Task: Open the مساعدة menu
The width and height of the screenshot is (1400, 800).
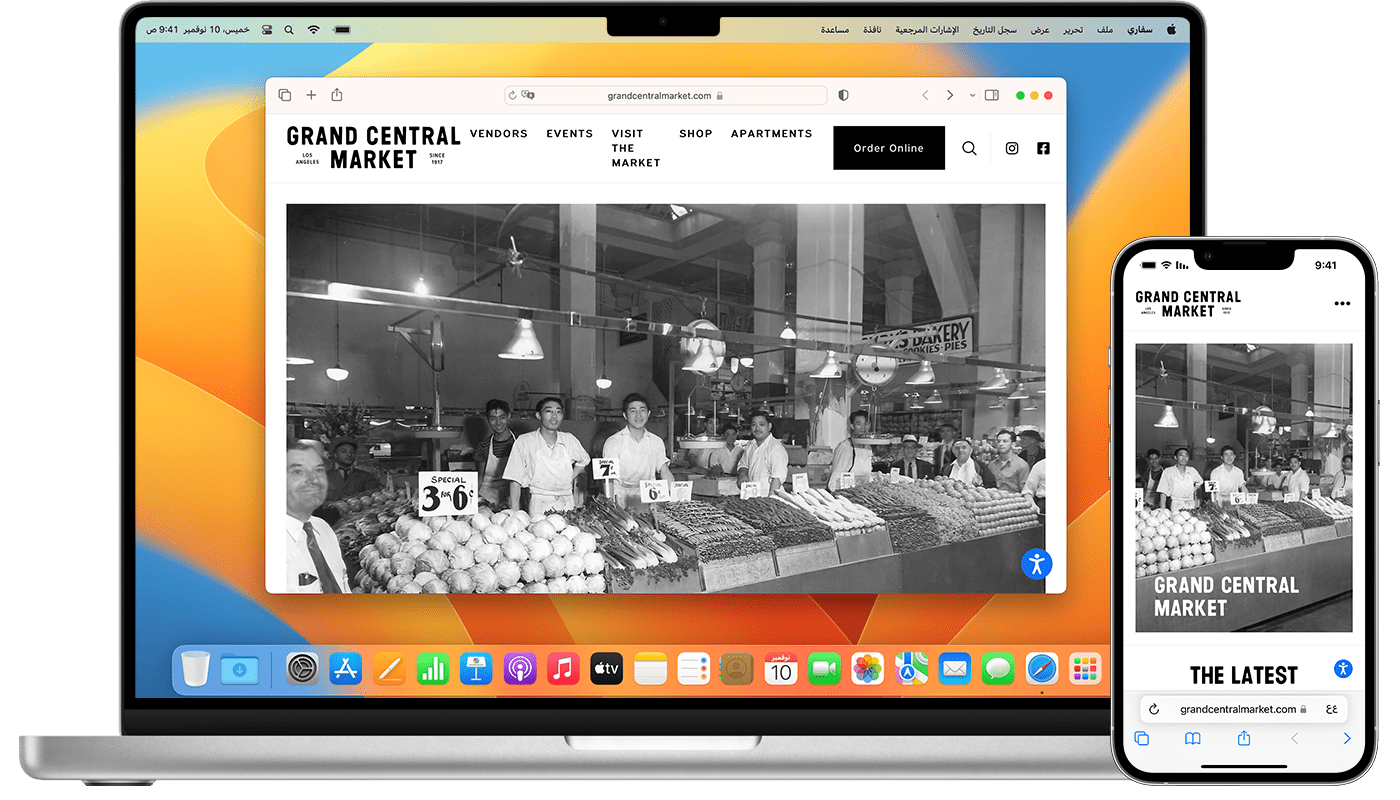Action: tap(835, 30)
